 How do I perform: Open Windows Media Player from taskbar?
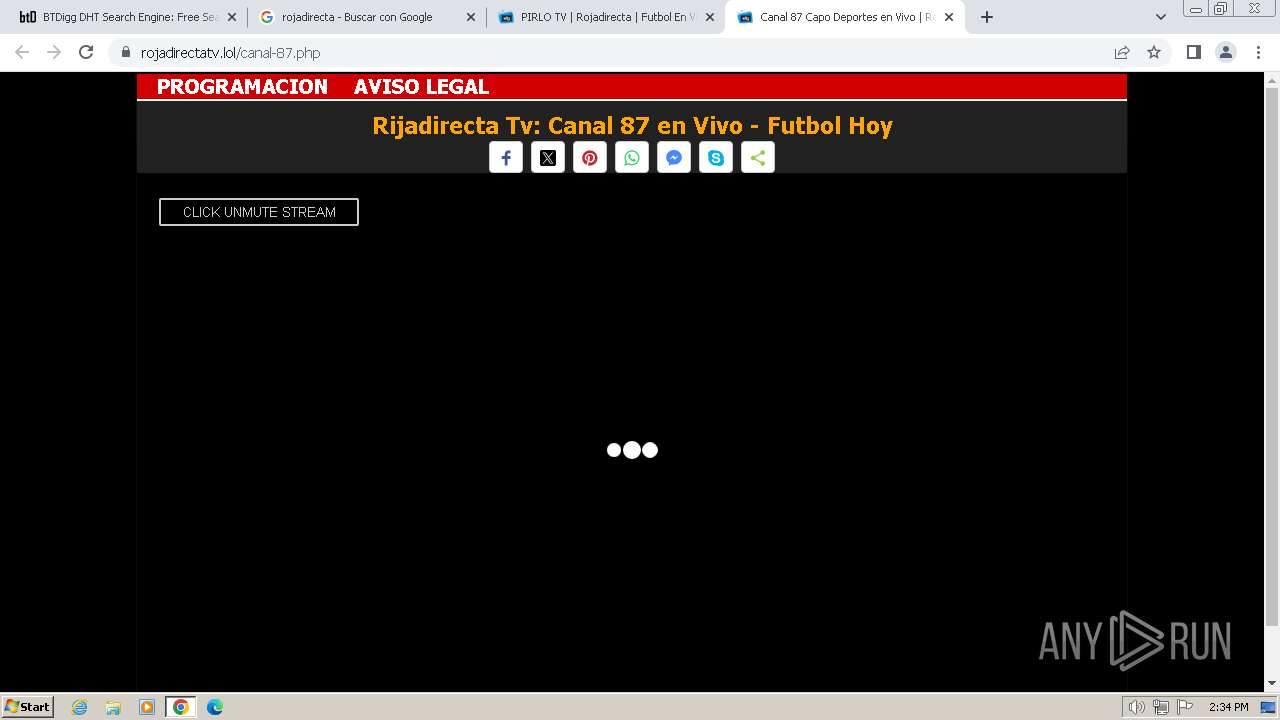pyautogui.click(x=147, y=707)
